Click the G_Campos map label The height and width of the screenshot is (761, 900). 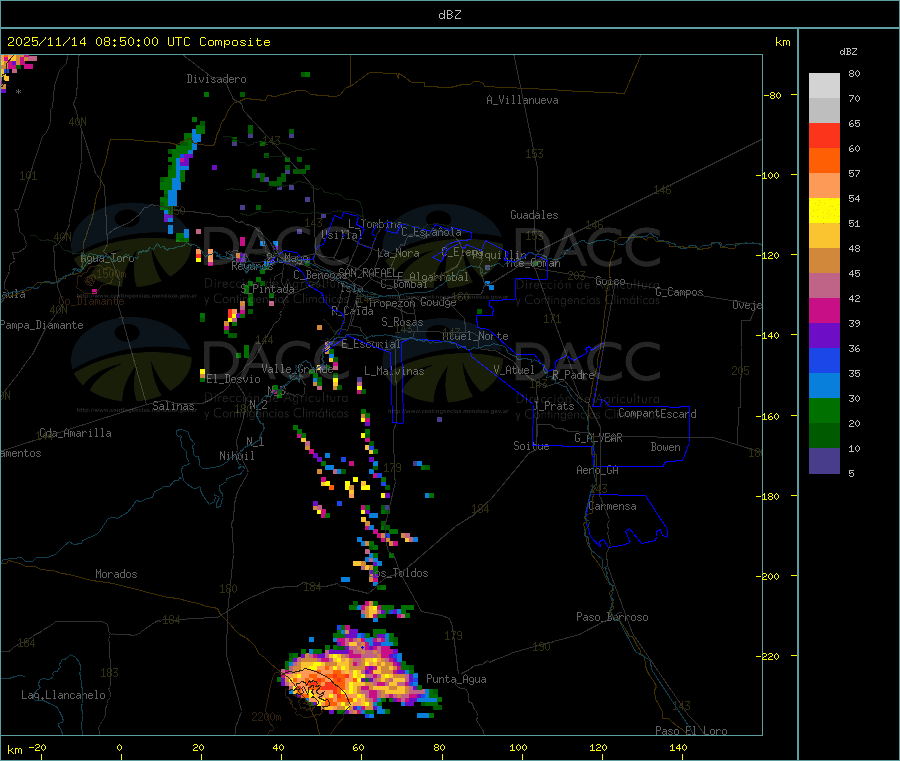[679, 292]
